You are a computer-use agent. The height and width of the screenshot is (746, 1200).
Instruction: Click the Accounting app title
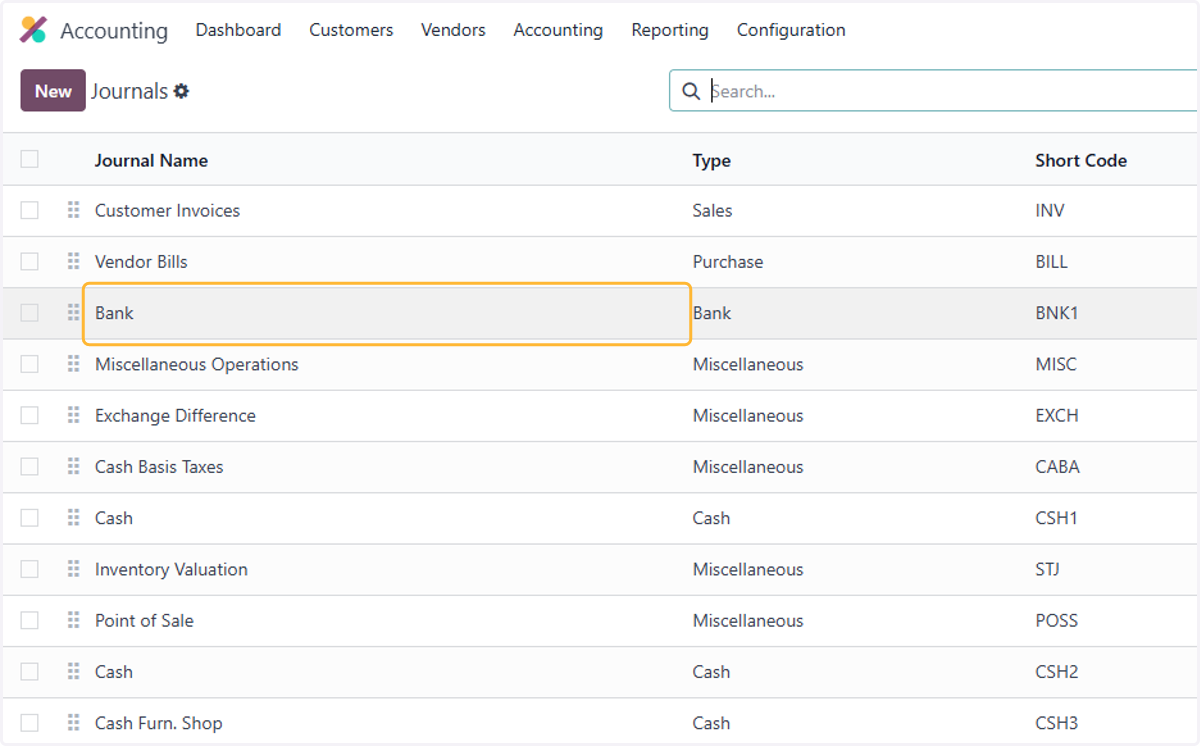[x=114, y=31]
